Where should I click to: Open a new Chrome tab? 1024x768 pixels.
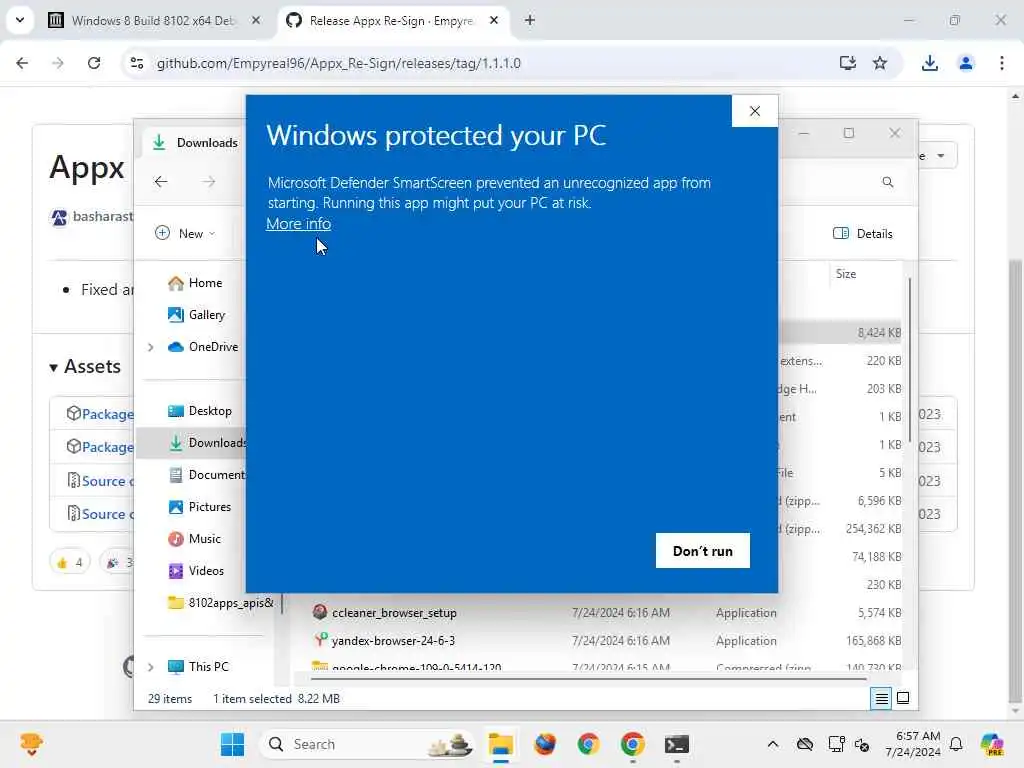pos(530,20)
